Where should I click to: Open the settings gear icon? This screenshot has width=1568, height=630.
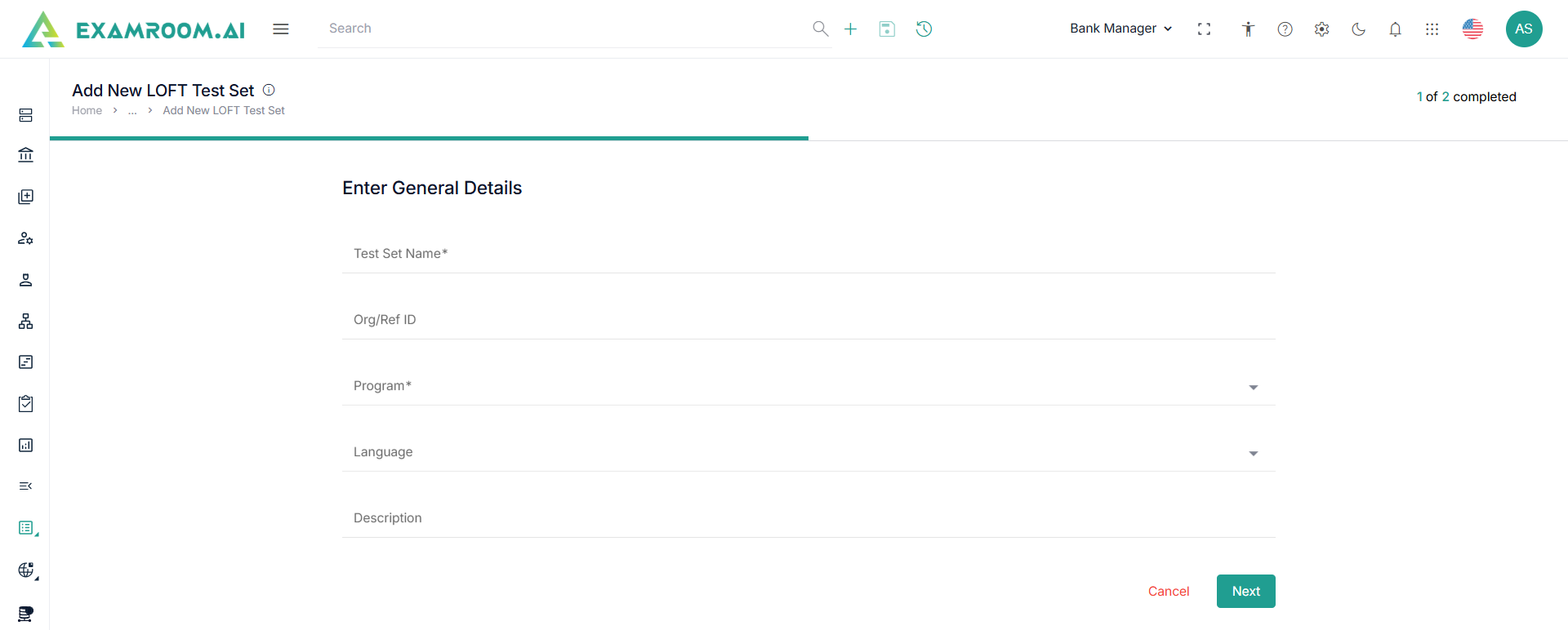coord(1321,29)
